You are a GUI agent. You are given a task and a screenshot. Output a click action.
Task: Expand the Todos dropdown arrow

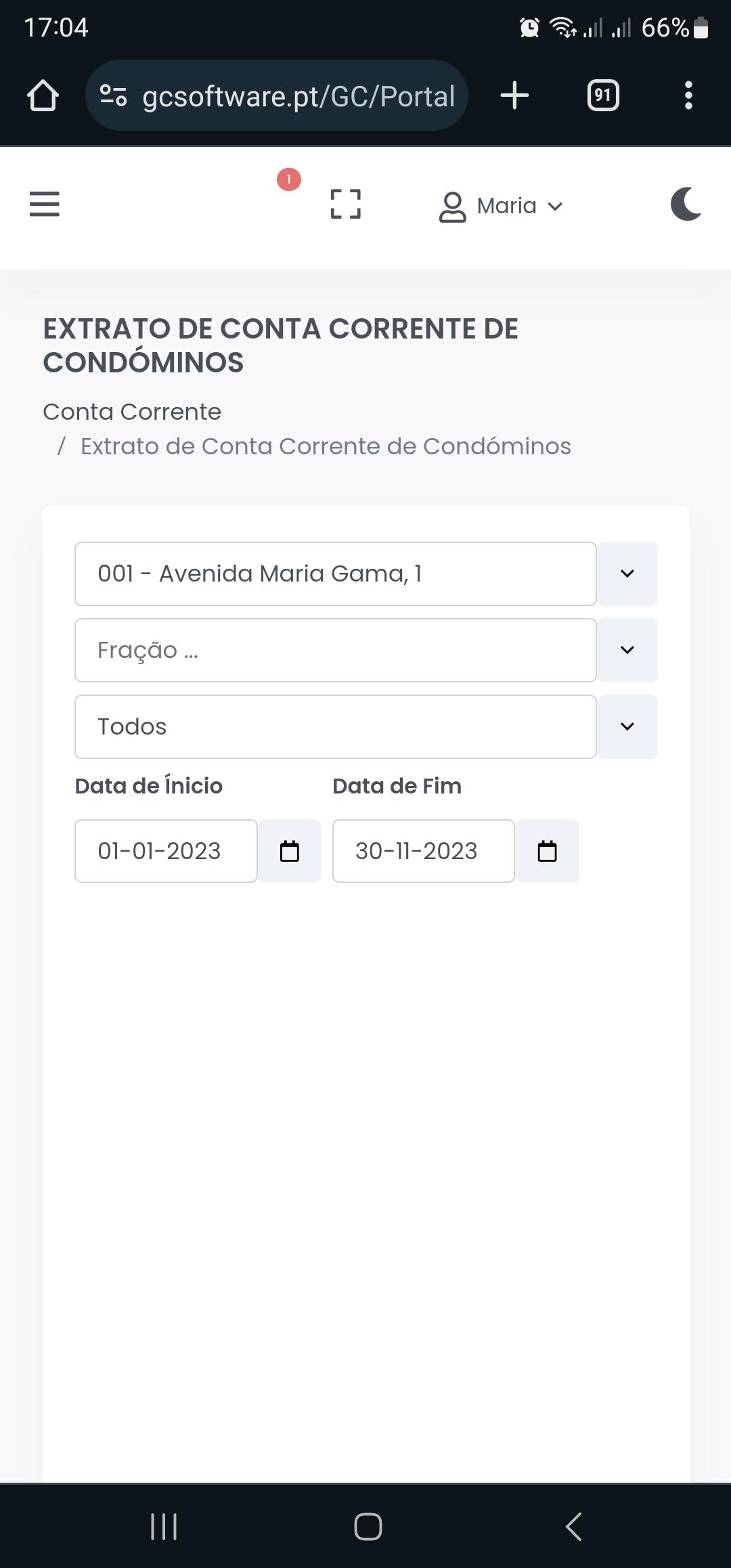(627, 726)
